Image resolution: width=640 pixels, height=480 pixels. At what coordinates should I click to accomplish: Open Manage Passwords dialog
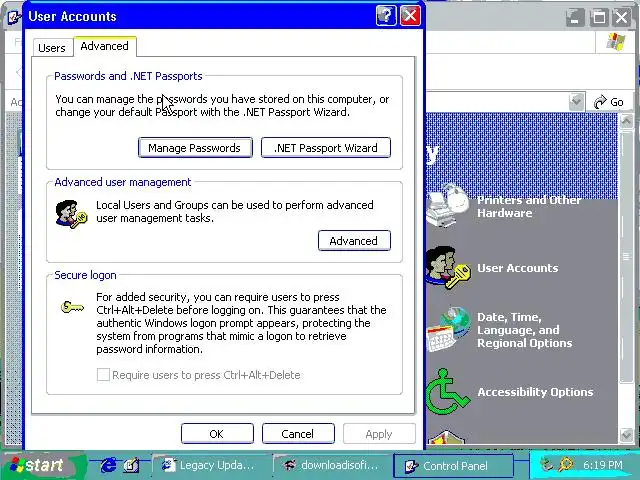[x=195, y=148]
